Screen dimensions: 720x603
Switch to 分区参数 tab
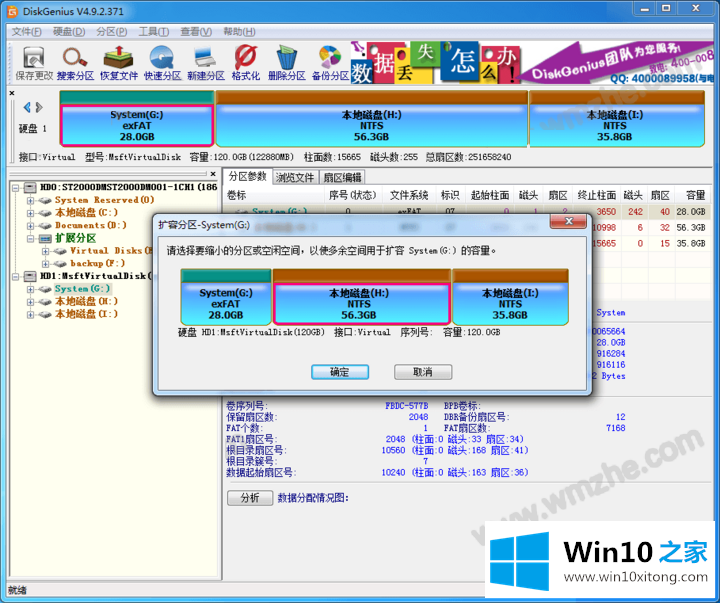point(248,176)
